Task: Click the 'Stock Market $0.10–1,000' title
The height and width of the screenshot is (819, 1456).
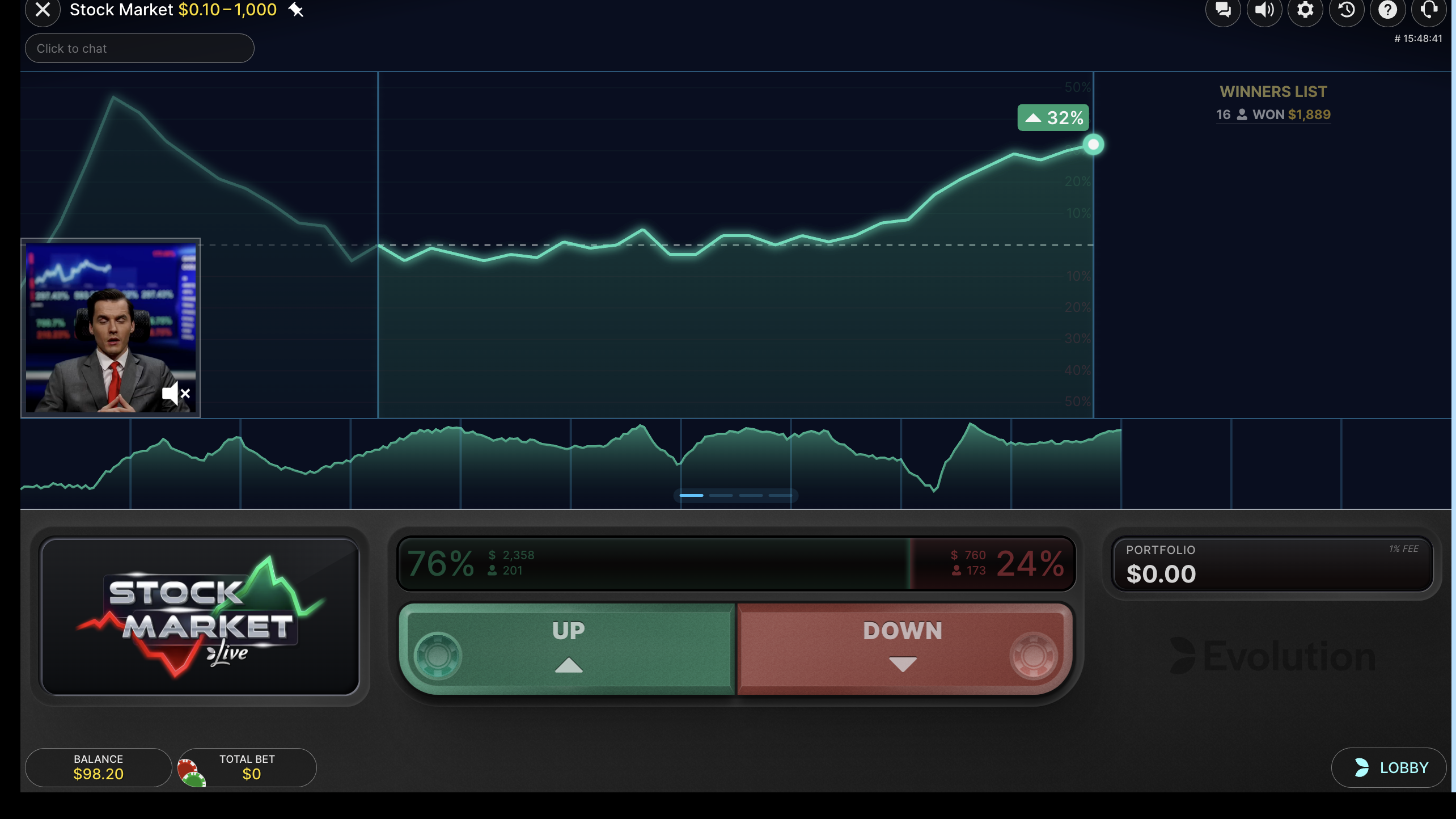Action: tap(173, 10)
